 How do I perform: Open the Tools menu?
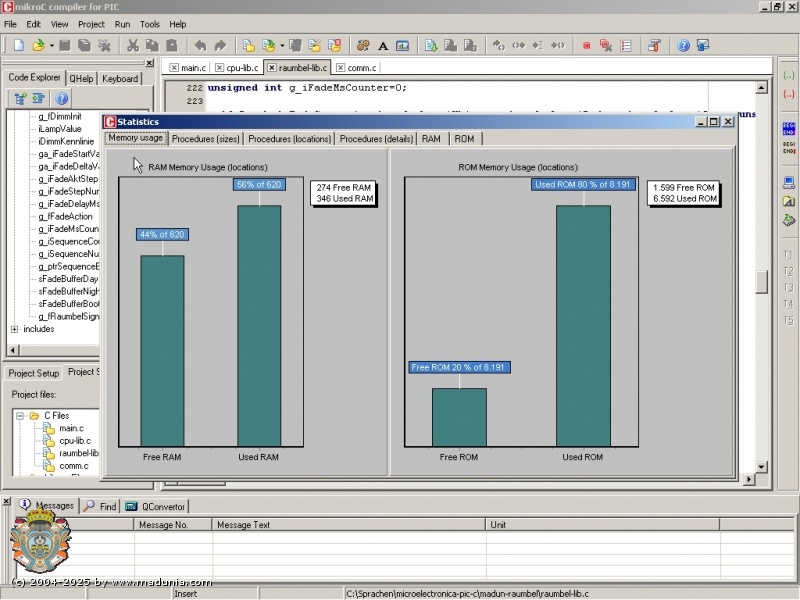[150, 24]
